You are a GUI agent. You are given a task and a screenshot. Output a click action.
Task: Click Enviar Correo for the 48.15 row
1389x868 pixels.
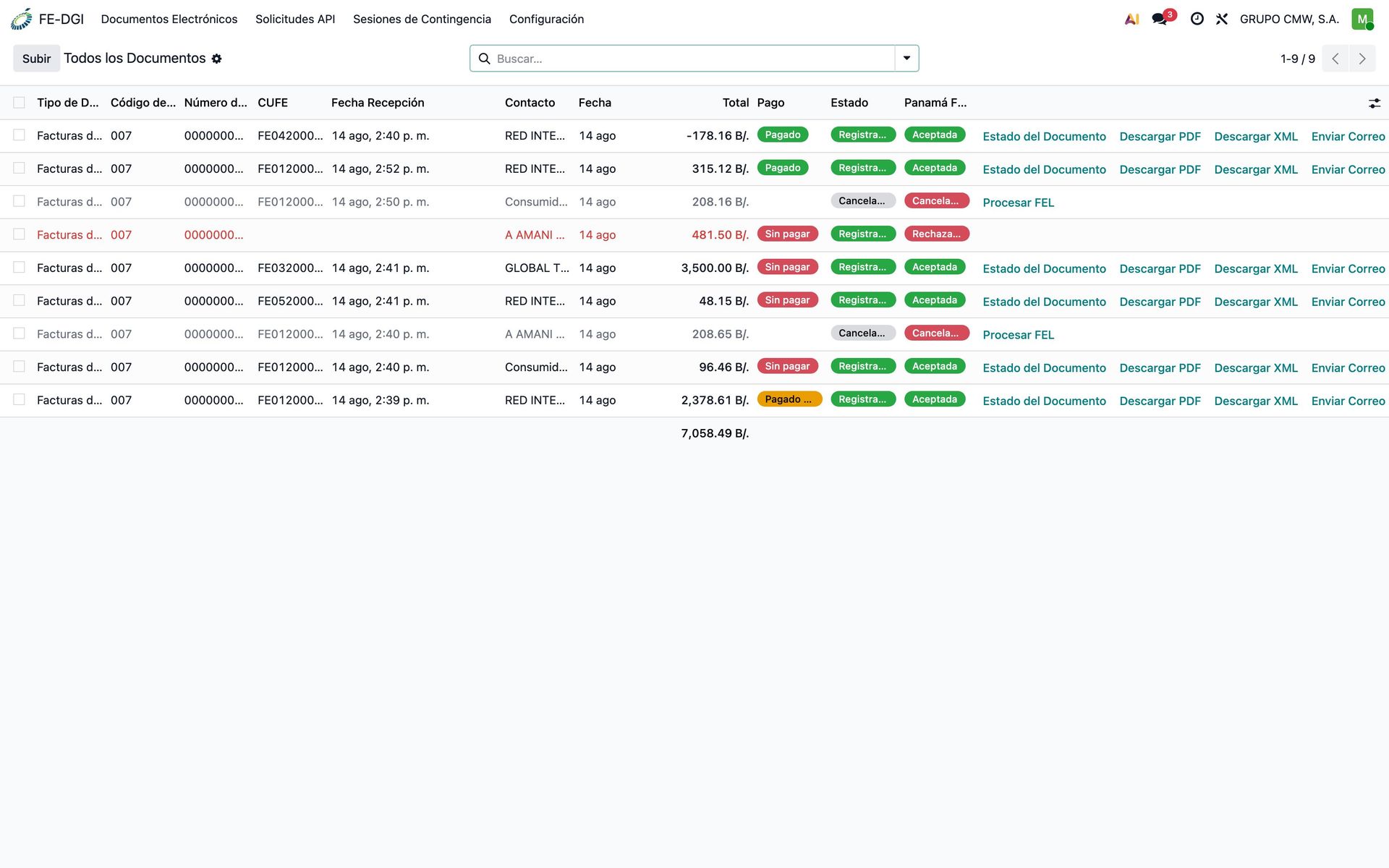point(1348,302)
